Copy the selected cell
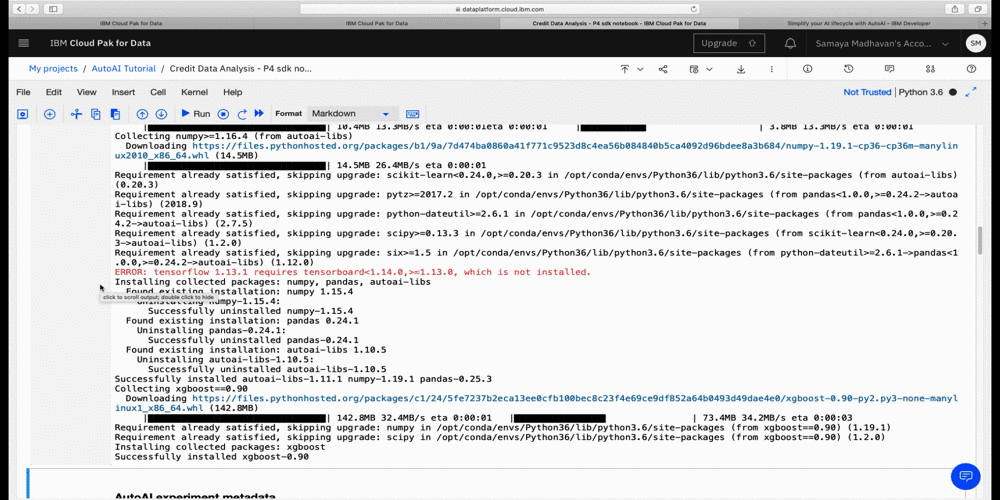This screenshot has height=500, width=1000. coord(96,114)
